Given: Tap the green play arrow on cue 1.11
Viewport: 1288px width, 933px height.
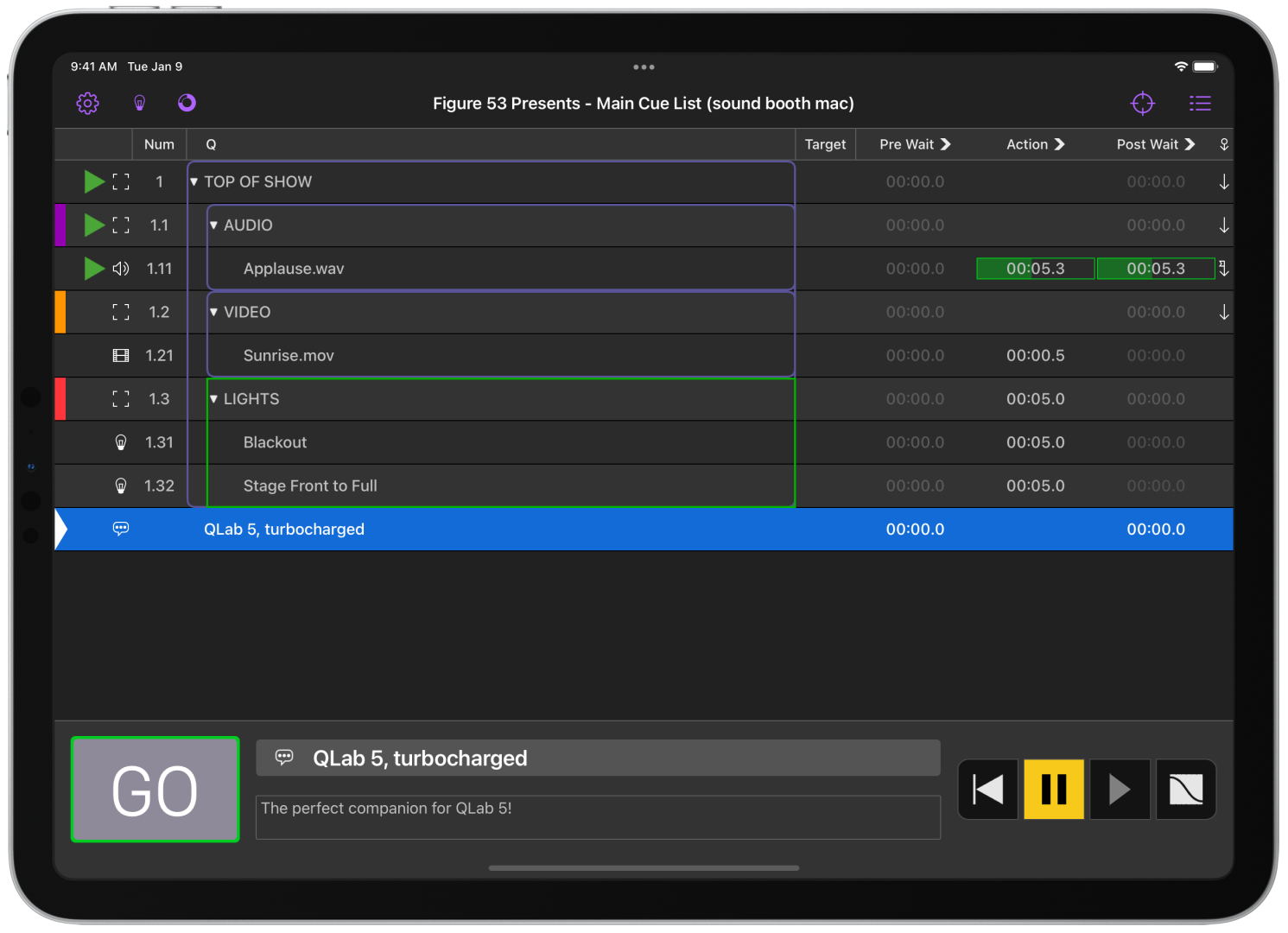Looking at the screenshot, I should tap(94, 269).
